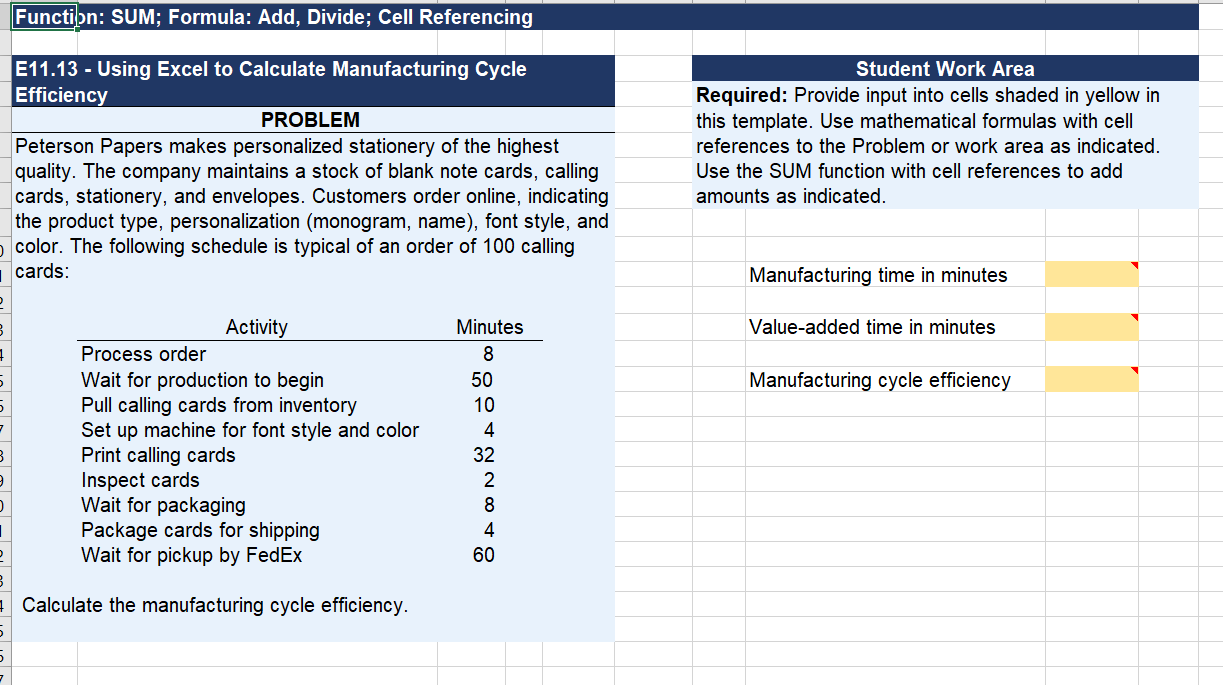Click the Student Work Area header cell

tap(945, 68)
